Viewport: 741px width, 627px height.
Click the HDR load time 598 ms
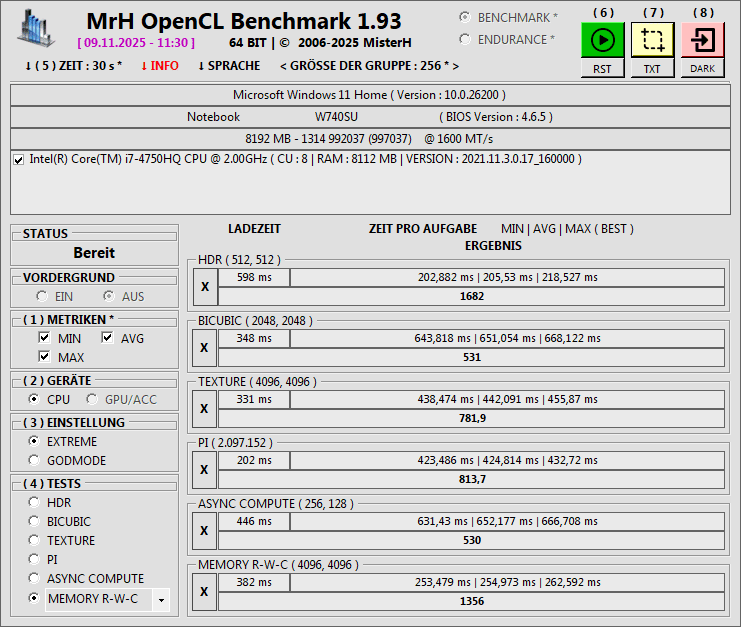(x=254, y=277)
